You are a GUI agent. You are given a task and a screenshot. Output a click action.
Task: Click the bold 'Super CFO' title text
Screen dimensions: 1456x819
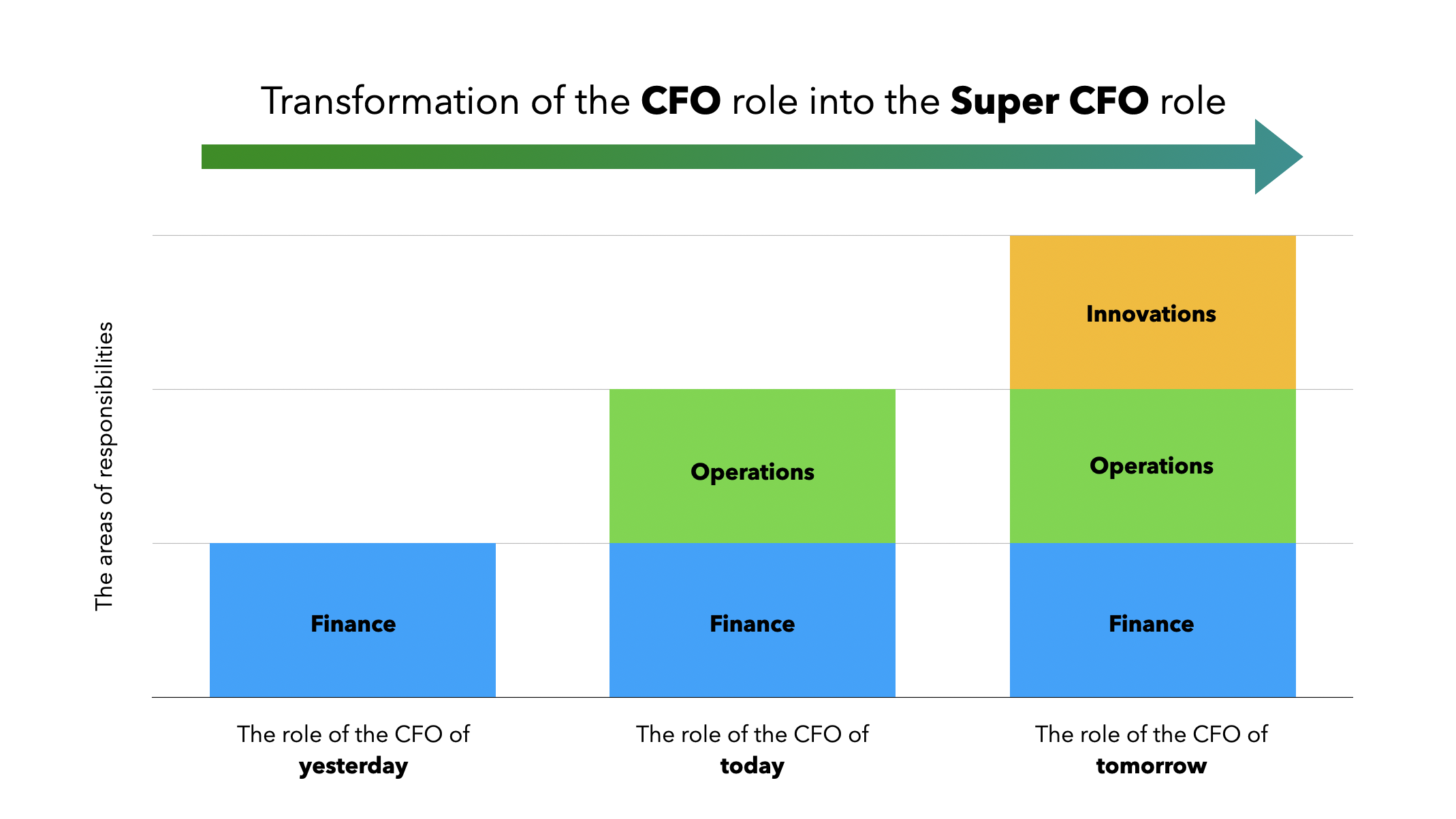1049,102
